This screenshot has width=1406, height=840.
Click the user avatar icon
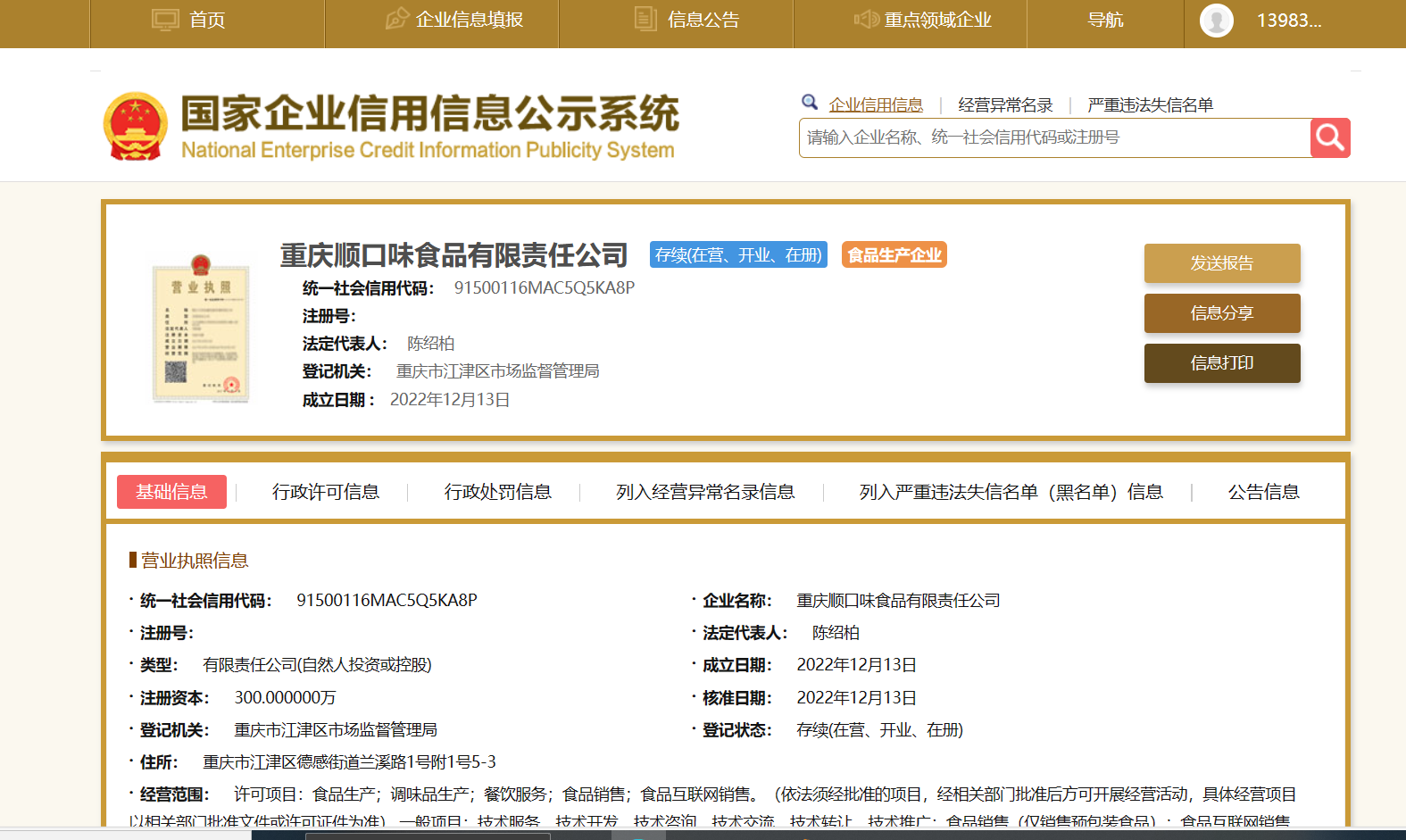pos(1217,21)
